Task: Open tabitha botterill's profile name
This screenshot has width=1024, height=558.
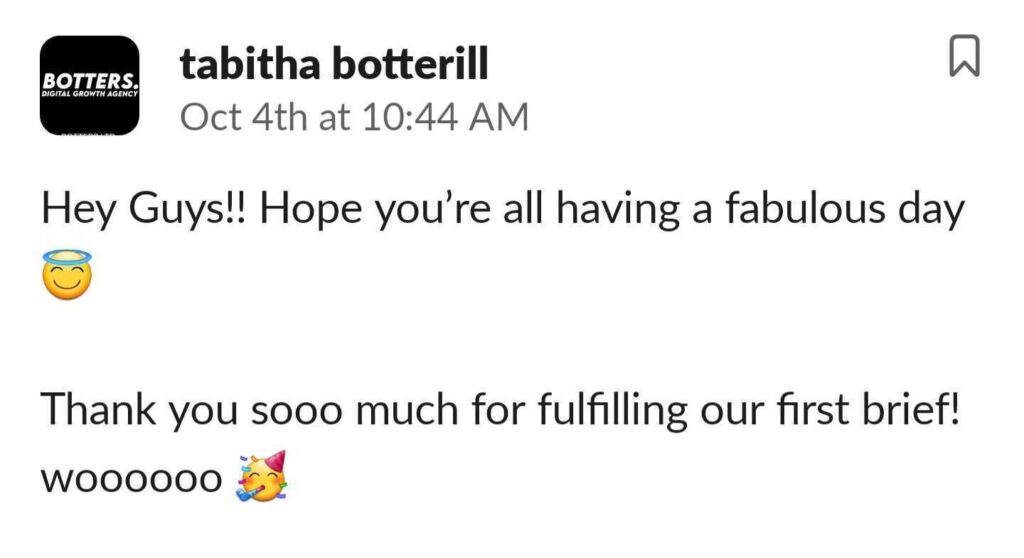Action: pos(334,65)
